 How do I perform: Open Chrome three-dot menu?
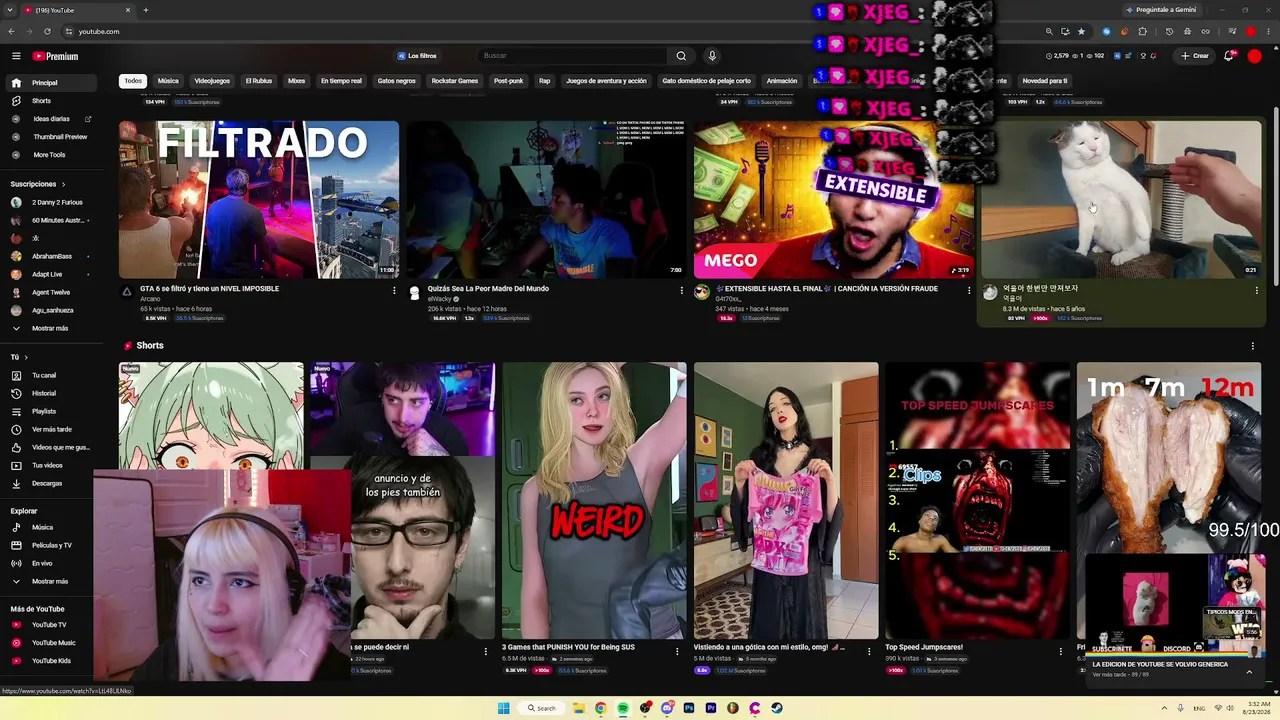tap(1267, 31)
